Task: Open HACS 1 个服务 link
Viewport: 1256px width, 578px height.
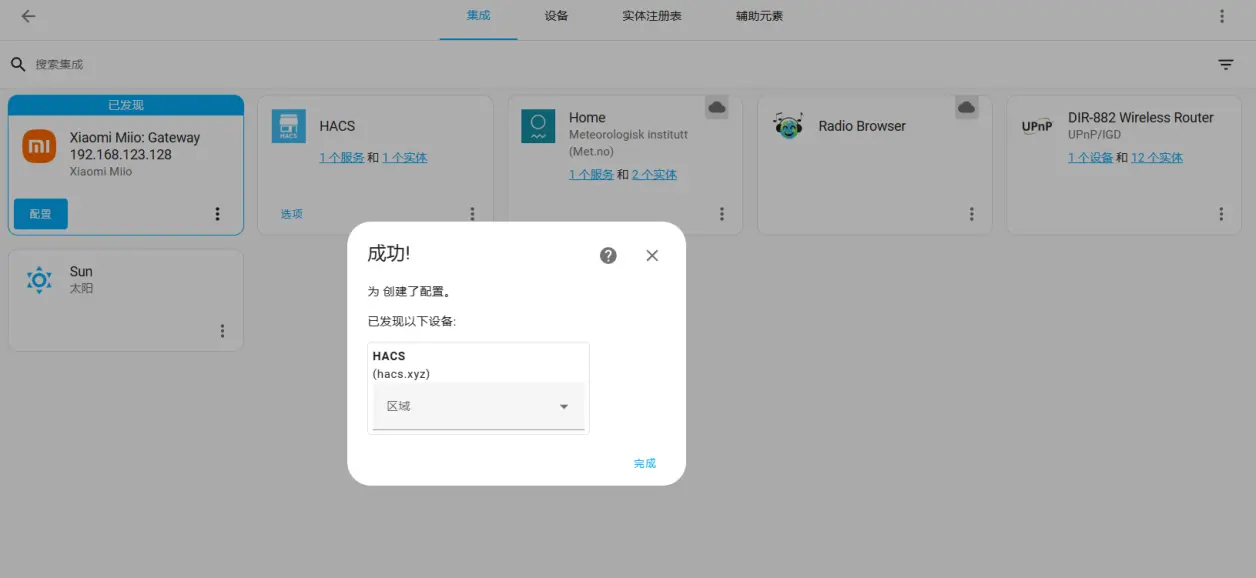Action: pyautogui.click(x=341, y=158)
